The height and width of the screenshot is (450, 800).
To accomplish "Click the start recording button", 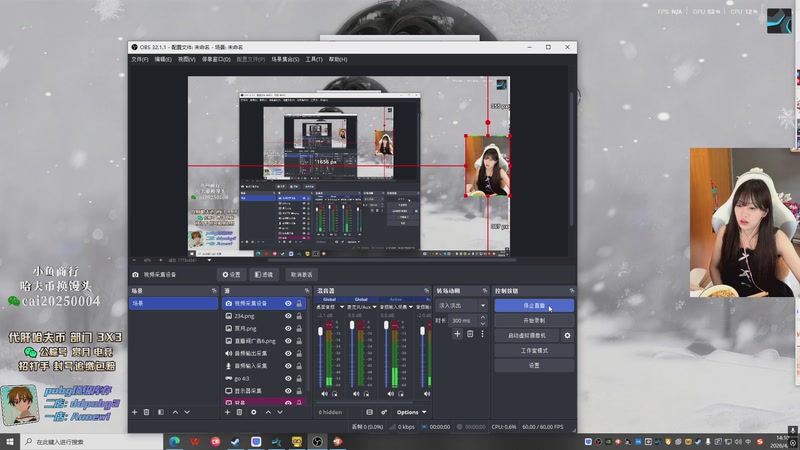I will [534, 321].
